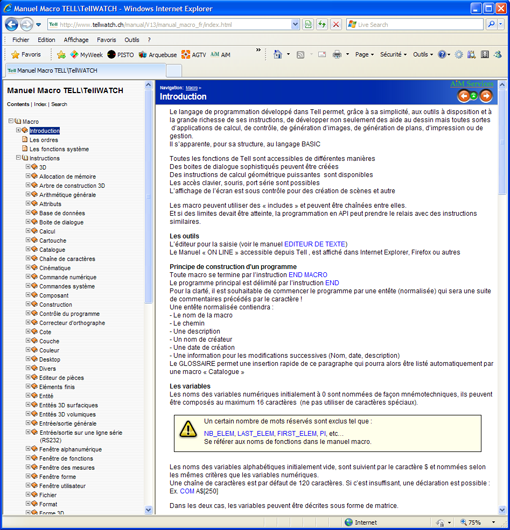Open the Edition menu
The image size is (510, 530).
46,40
